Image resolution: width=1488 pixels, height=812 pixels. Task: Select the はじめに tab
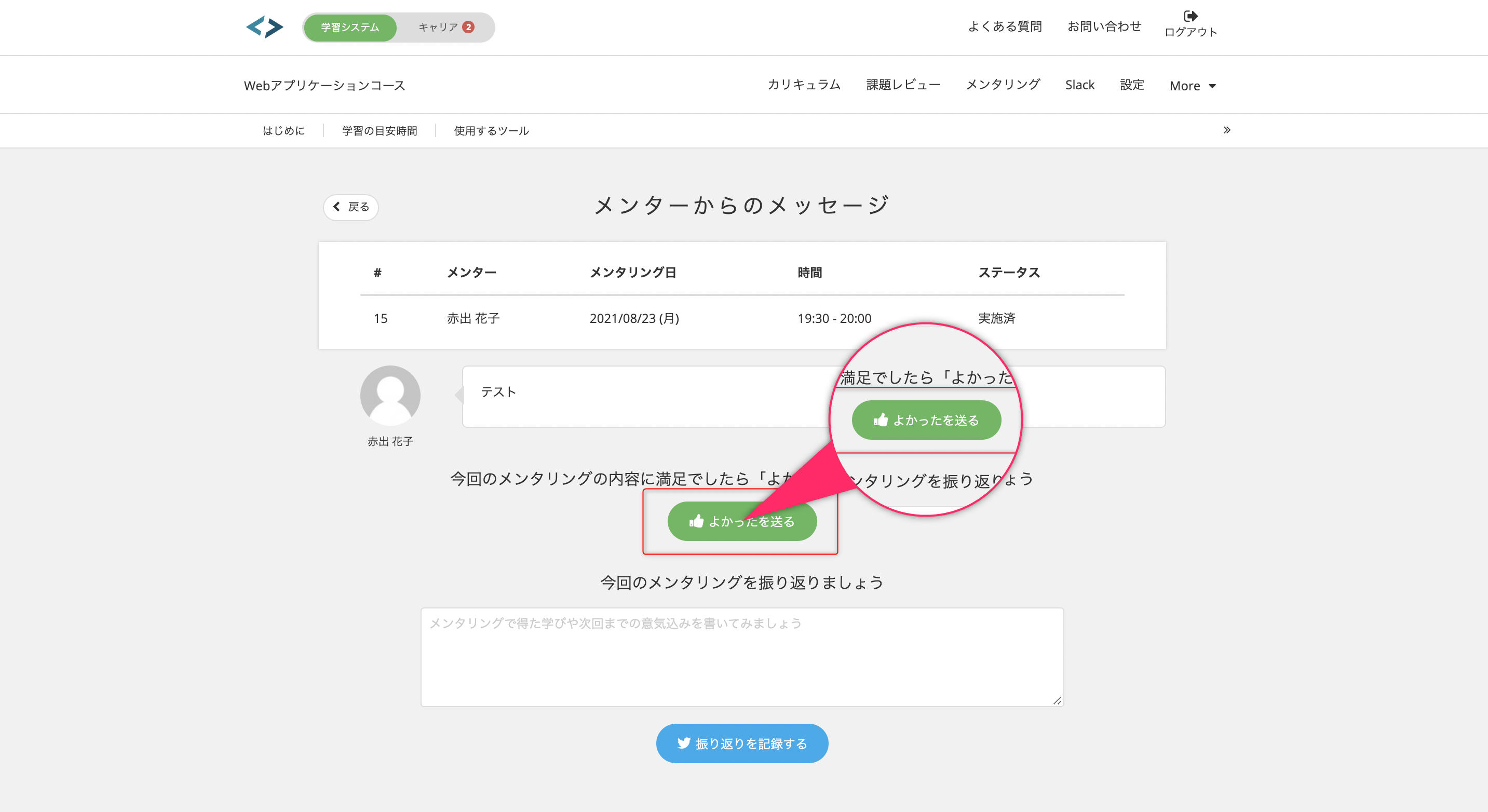point(283,130)
